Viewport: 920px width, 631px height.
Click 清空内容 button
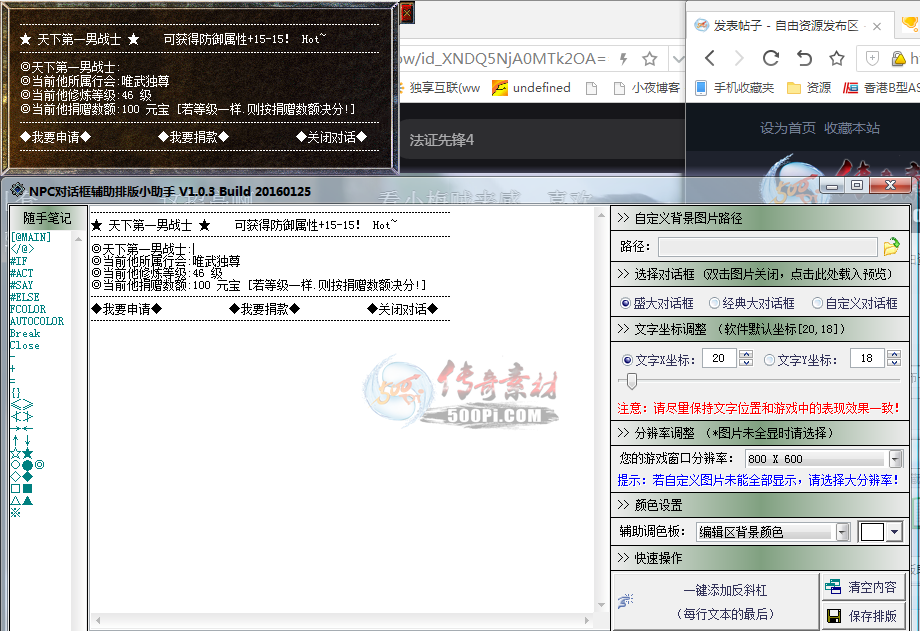pos(862,586)
